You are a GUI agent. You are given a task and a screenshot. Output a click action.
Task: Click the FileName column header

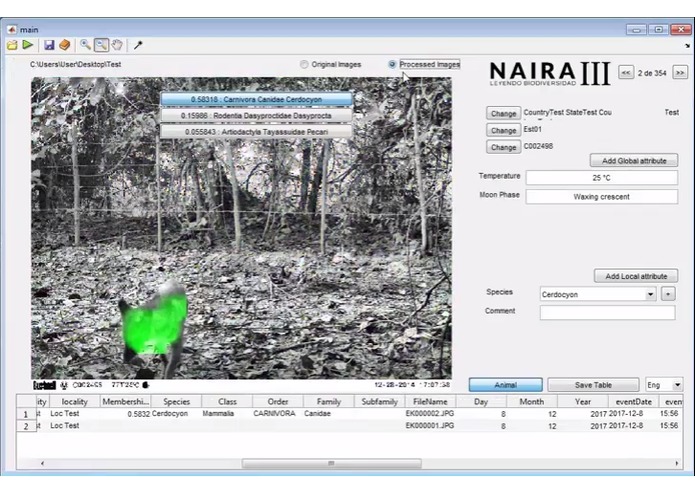point(430,401)
